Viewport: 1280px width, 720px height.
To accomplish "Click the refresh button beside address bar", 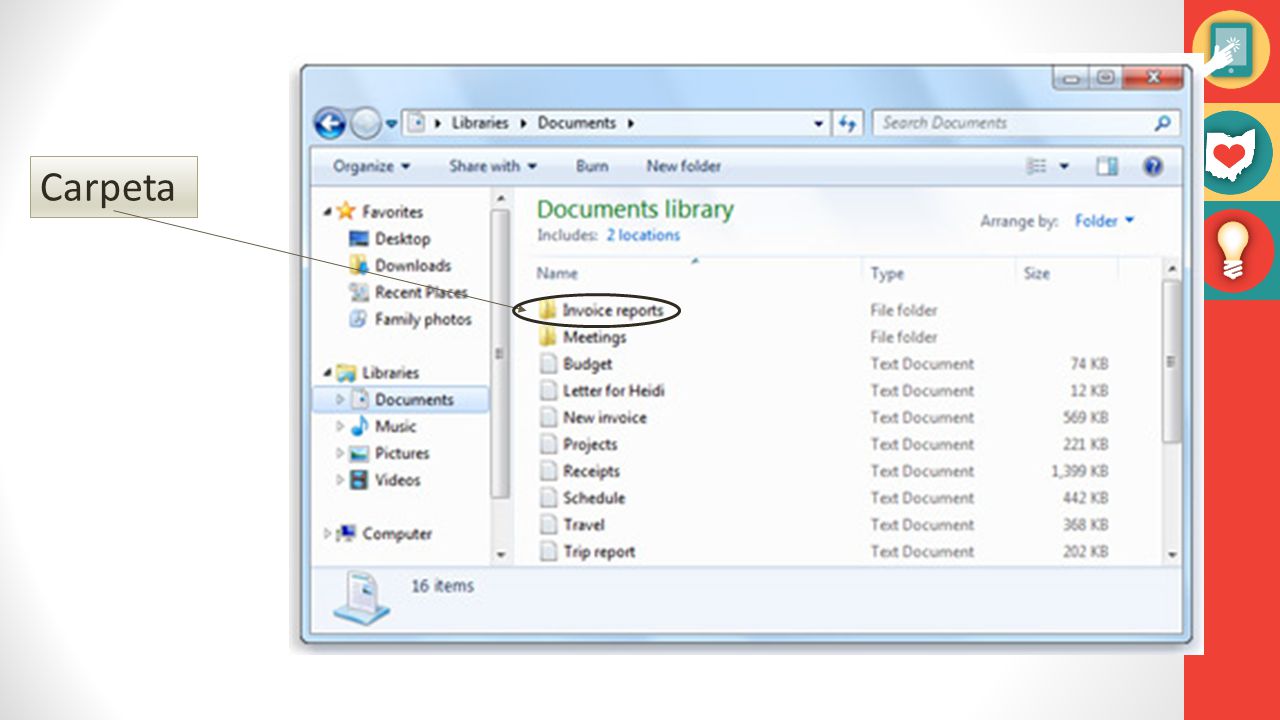I will (848, 123).
